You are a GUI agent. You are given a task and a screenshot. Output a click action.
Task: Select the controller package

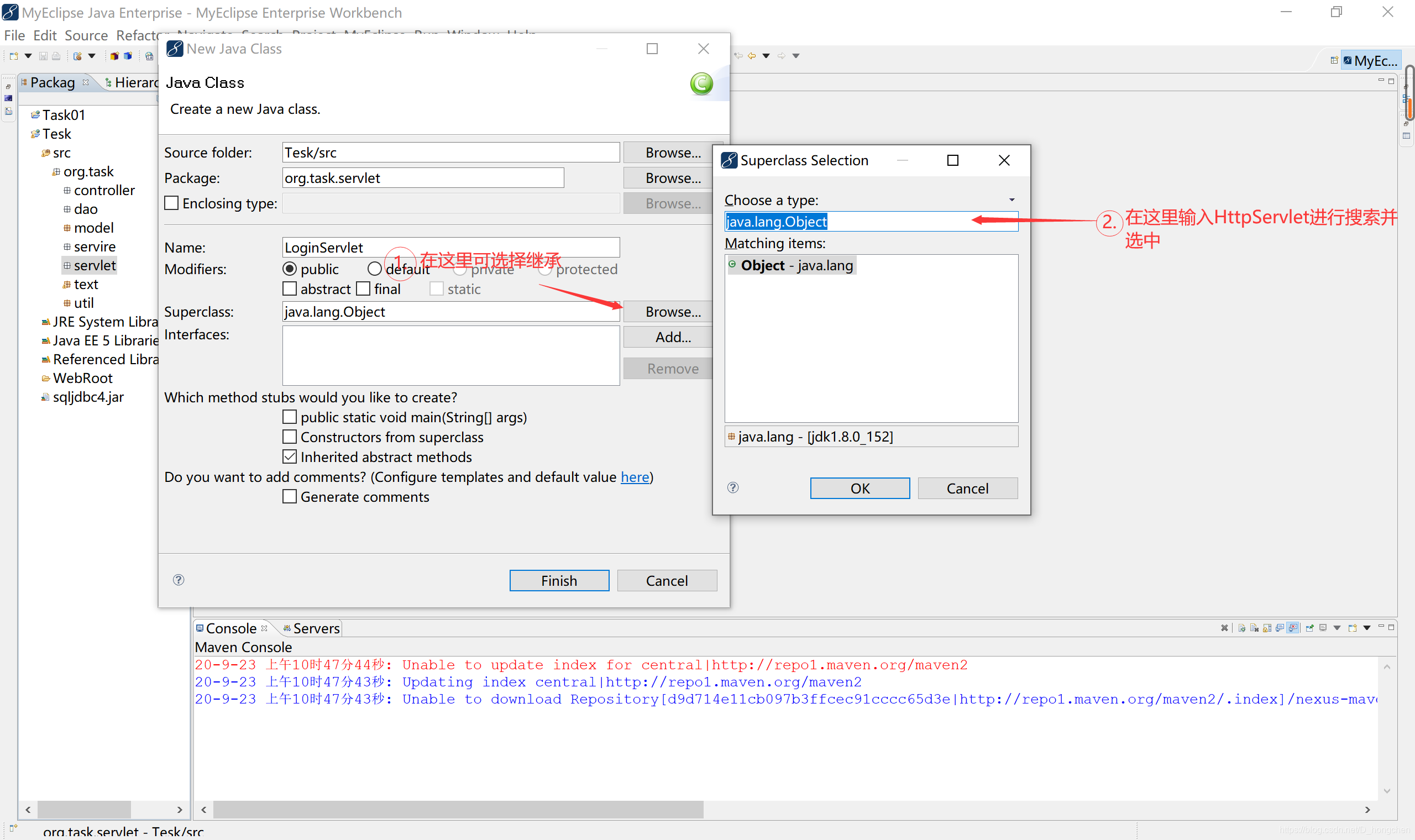click(99, 190)
